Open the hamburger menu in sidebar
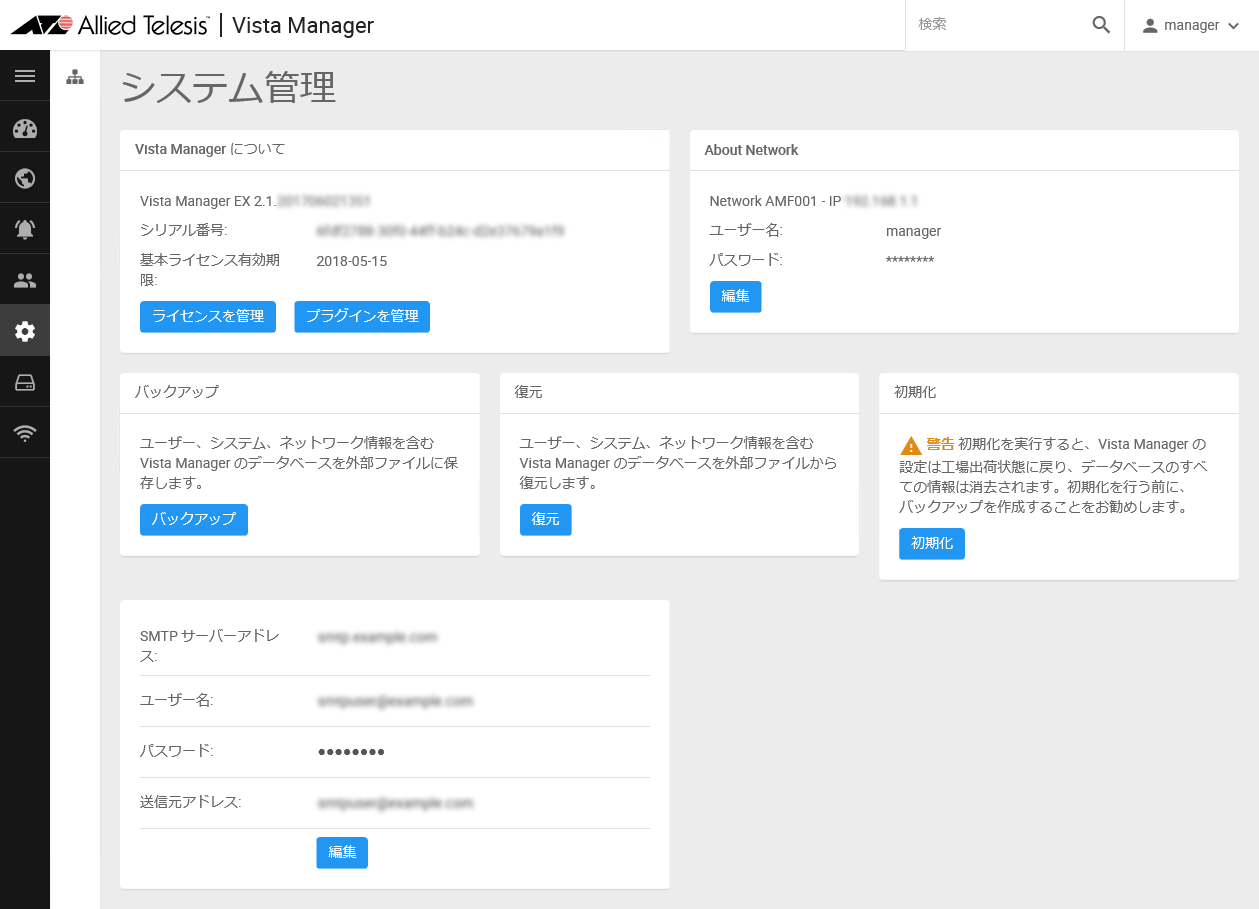 coord(25,76)
